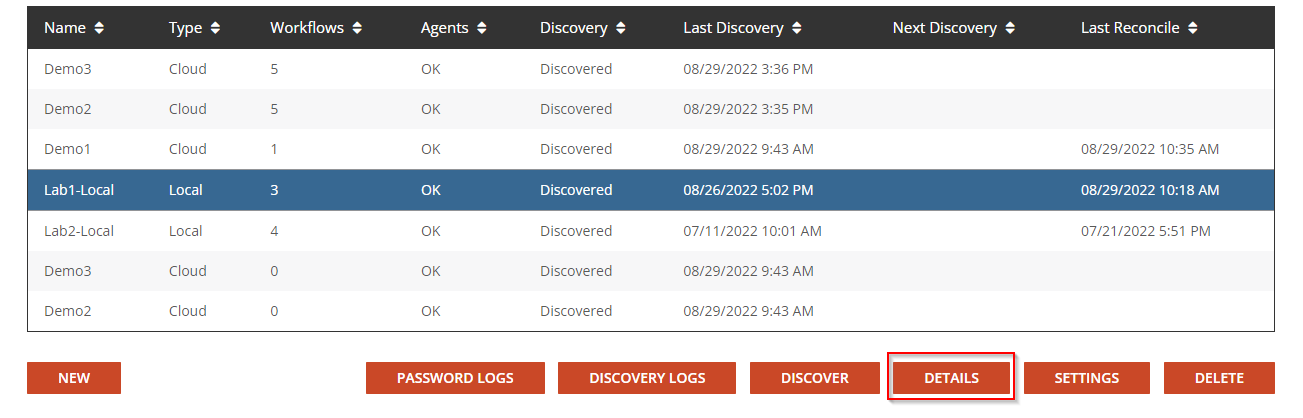Click the Demo1 workflows count 1
Screen dimensions: 1303x418
(x=274, y=149)
